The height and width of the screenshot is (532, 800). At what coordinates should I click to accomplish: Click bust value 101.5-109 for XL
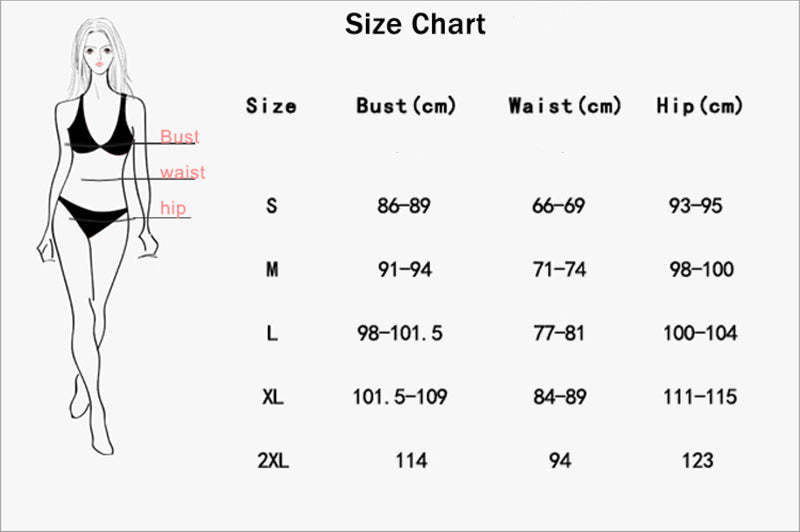[400, 396]
